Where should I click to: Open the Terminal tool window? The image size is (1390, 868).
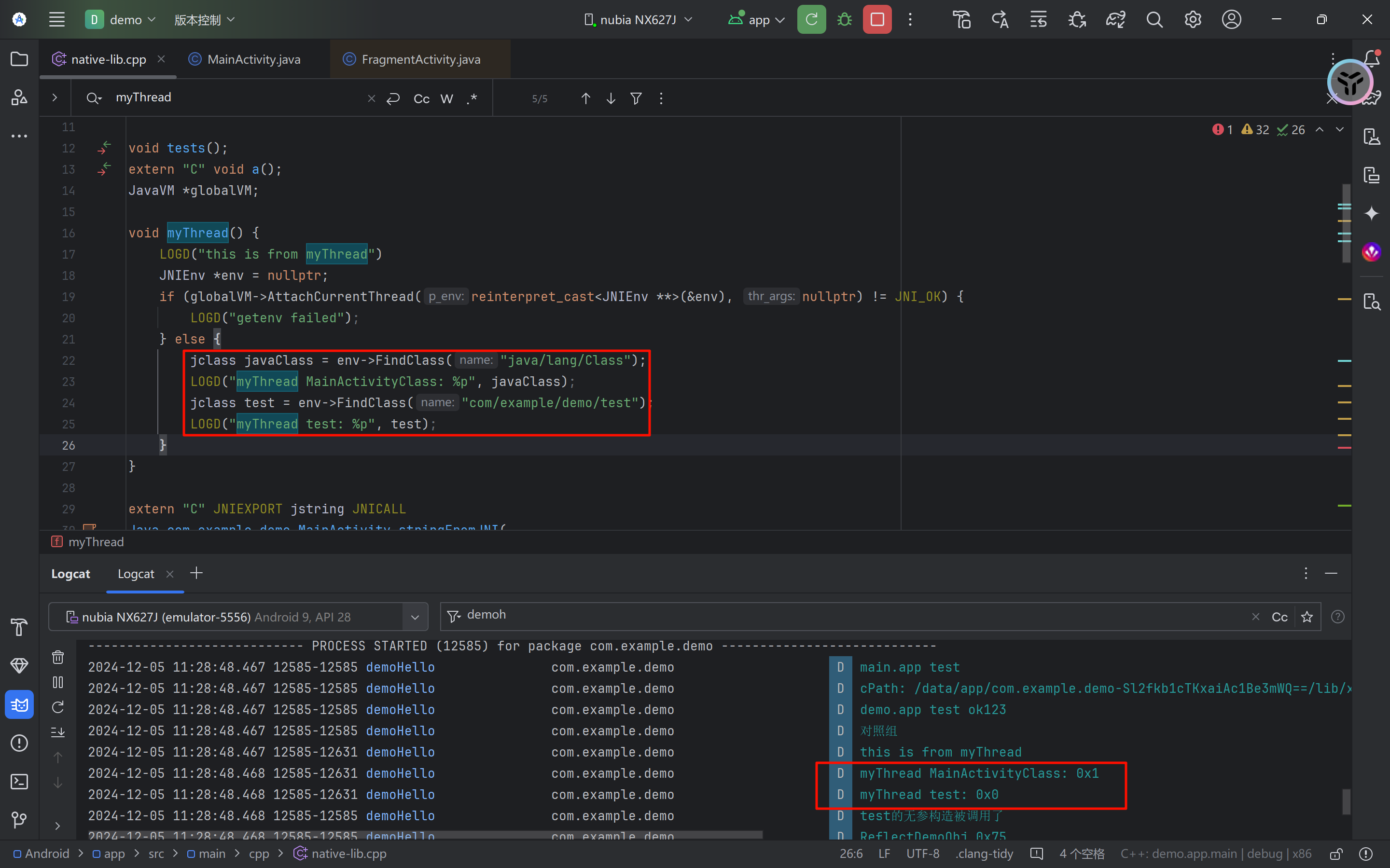19,781
